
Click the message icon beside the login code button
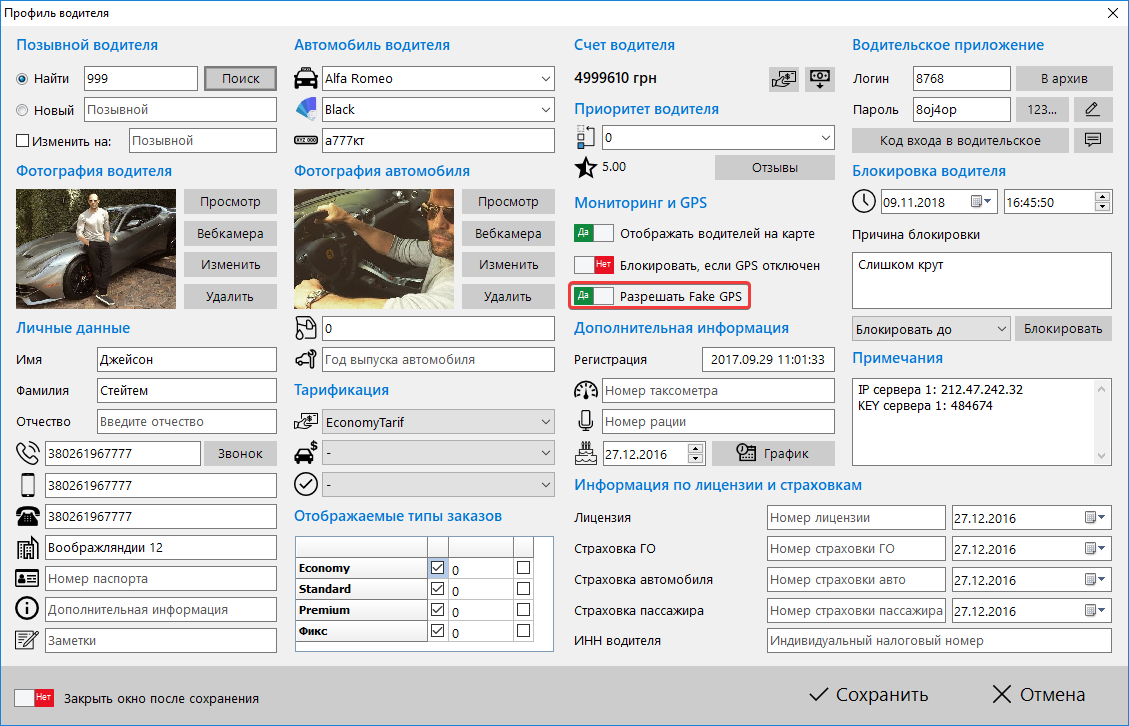(x=1092, y=140)
